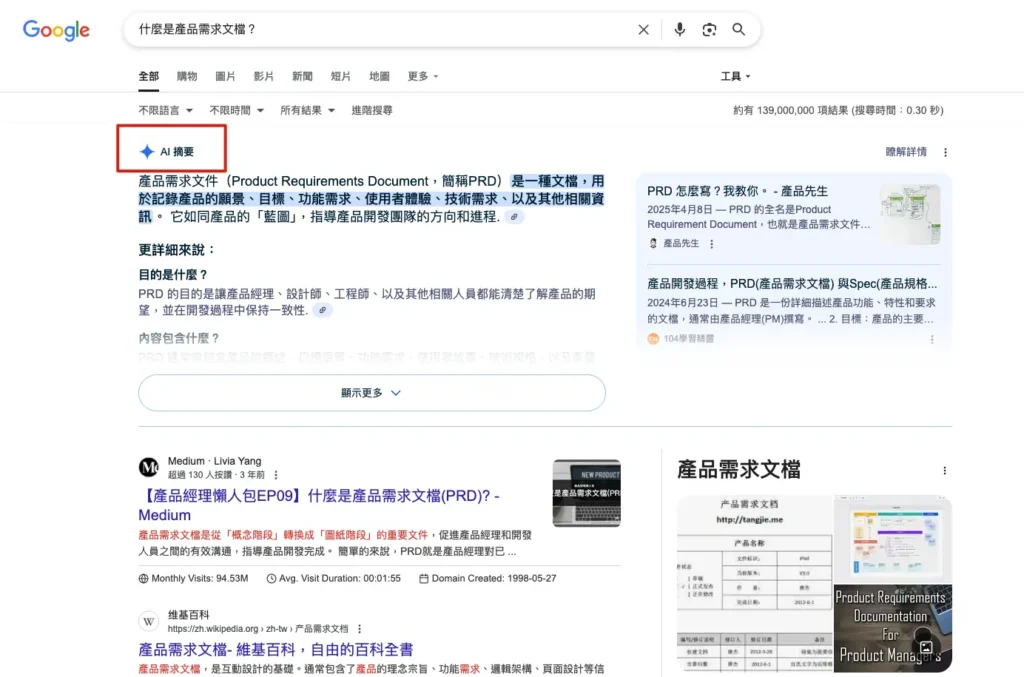
Task: Open the 所有結果 results filter dropdown
Action: (308, 110)
